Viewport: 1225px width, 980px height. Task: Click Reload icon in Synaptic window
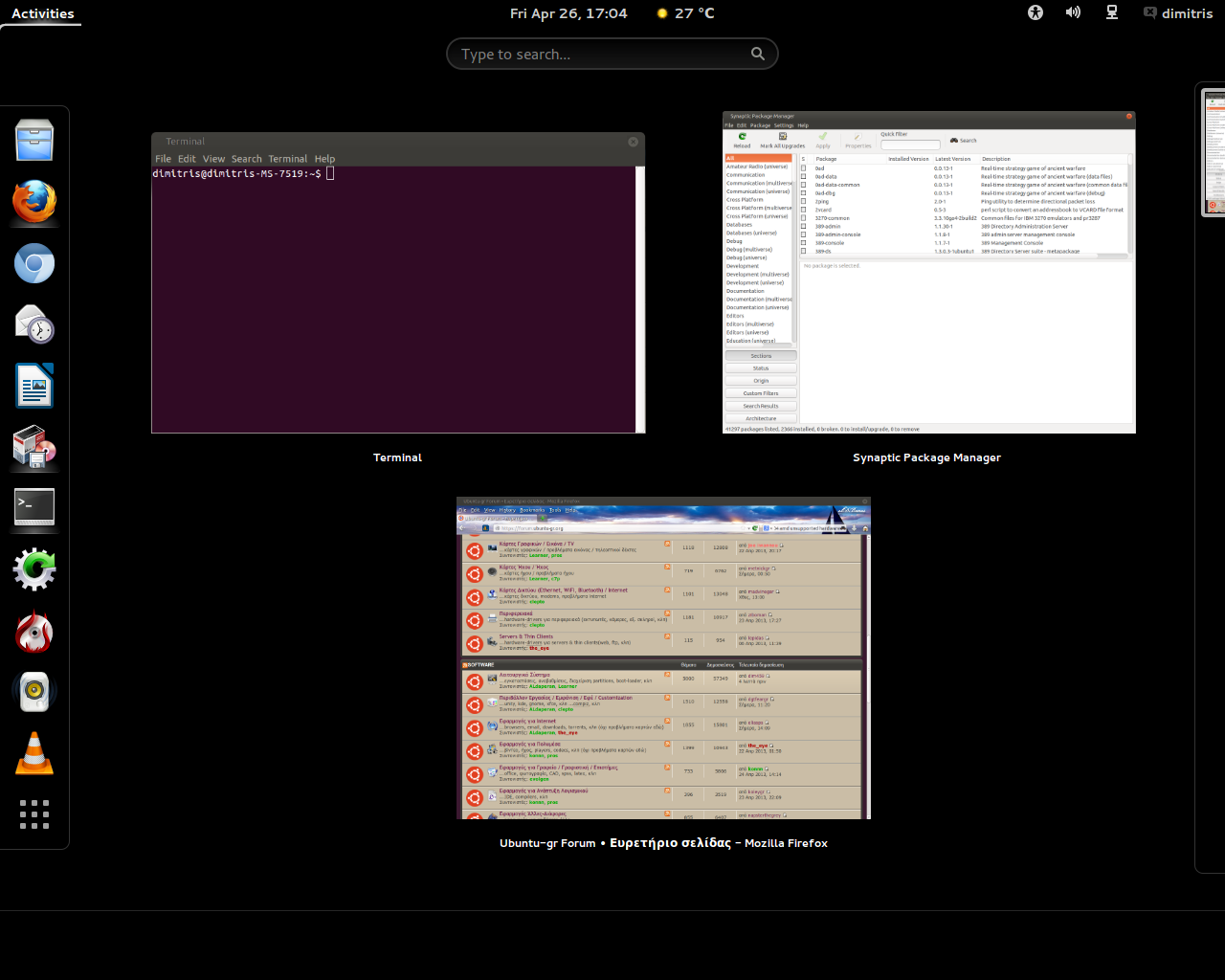click(x=742, y=141)
